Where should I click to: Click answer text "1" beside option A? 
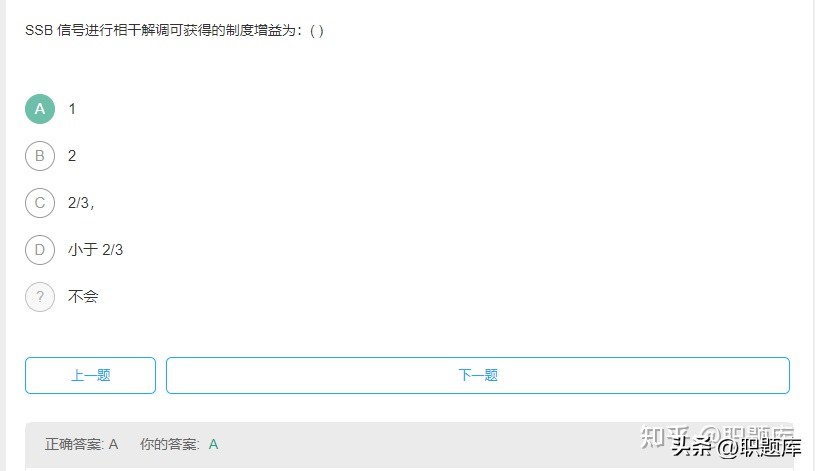click(x=72, y=109)
